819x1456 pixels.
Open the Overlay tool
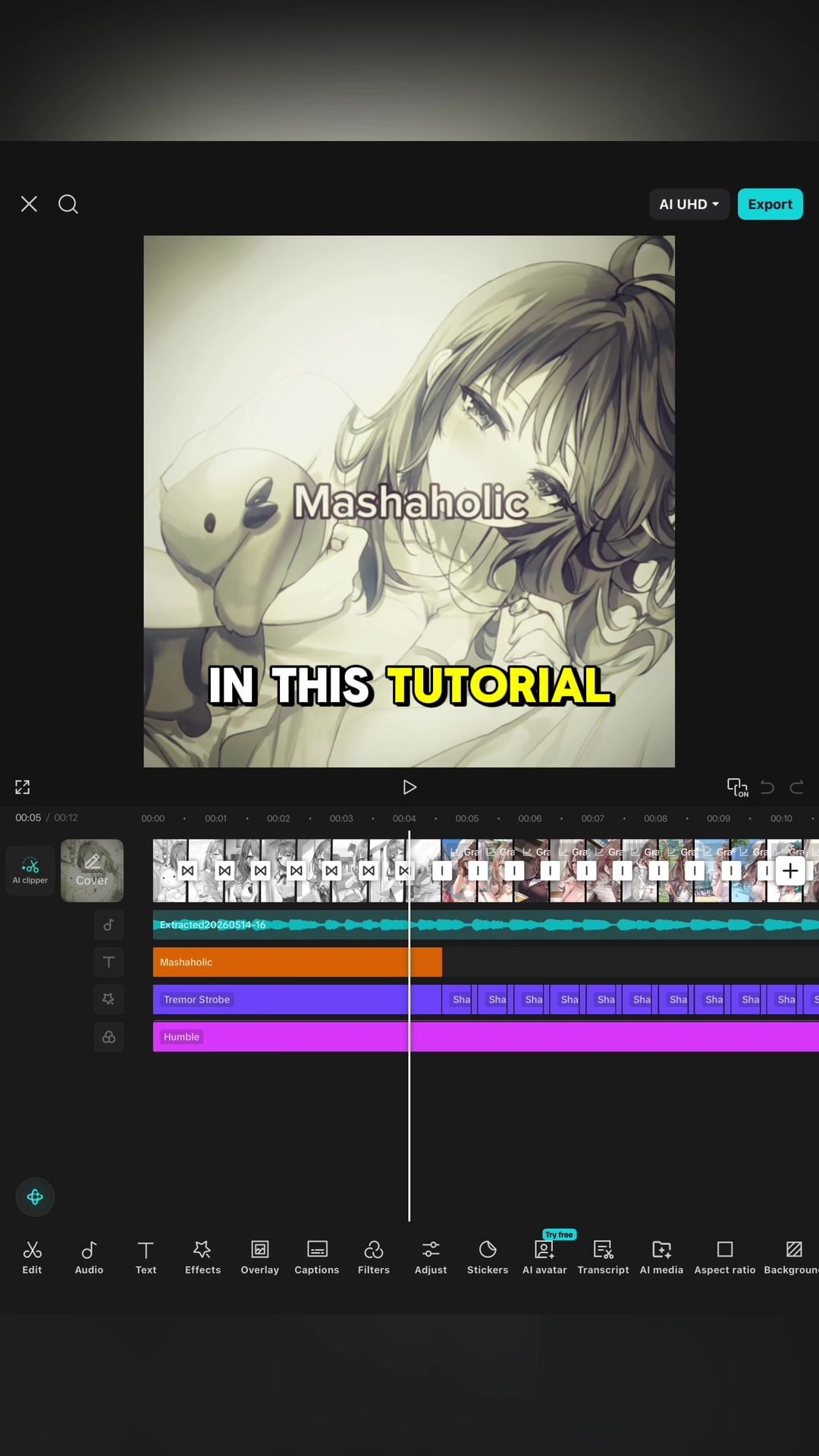pyautogui.click(x=260, y=1257)
